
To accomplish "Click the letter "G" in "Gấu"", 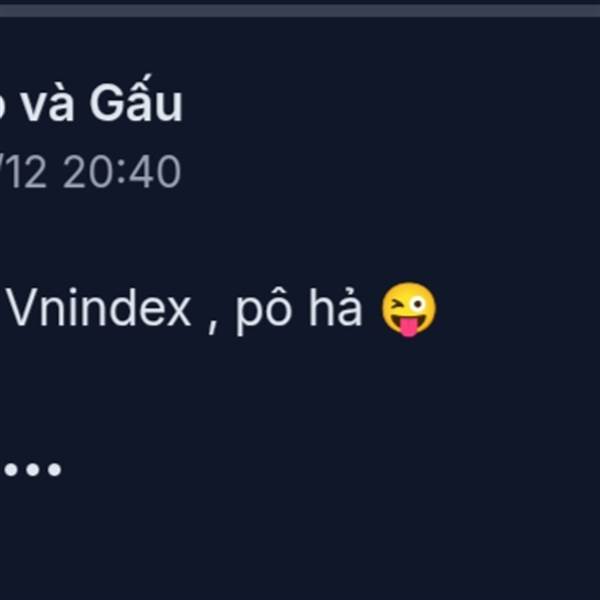I will [x=103, y=103].
